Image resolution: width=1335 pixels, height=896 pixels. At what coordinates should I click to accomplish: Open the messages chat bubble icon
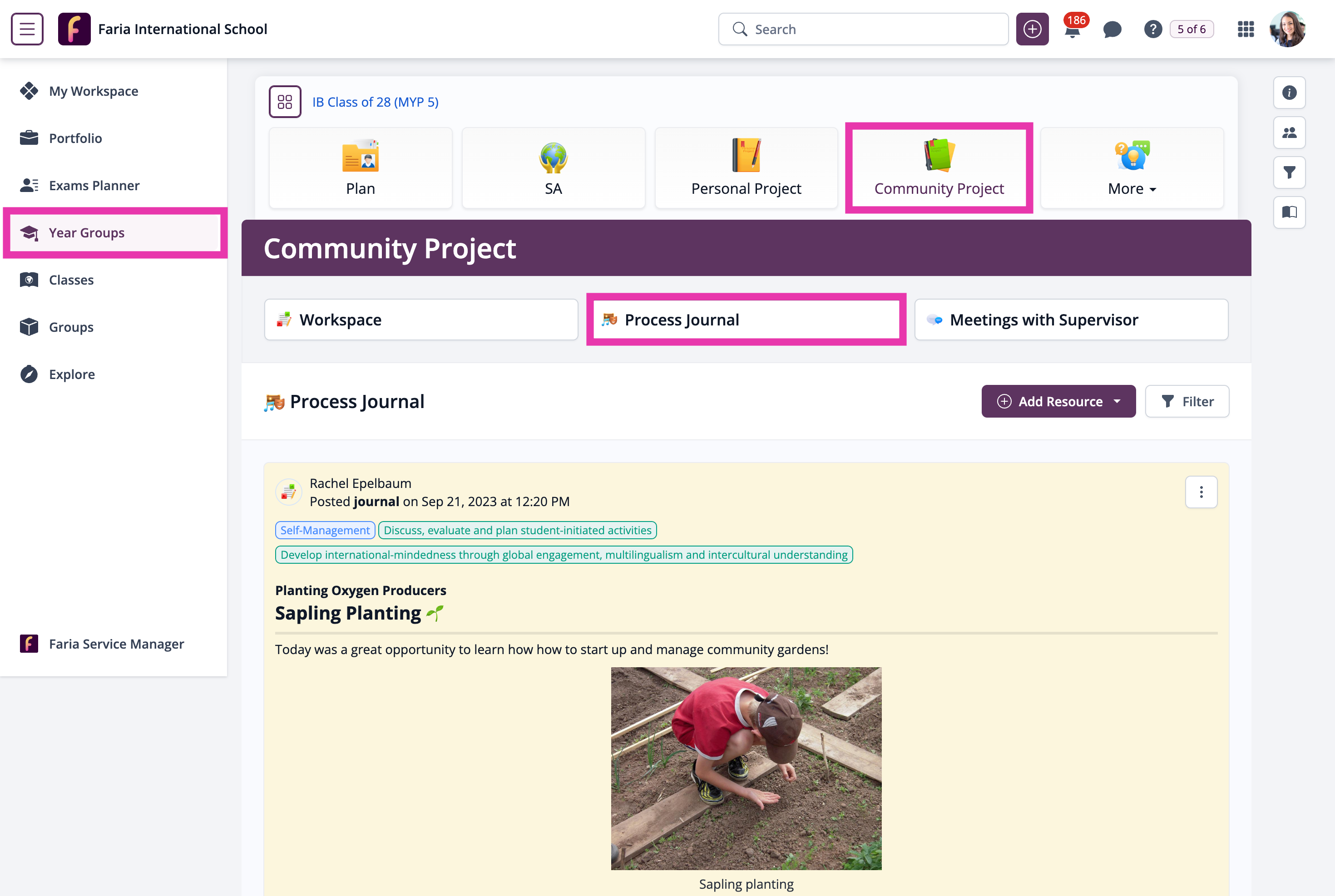1112,29
